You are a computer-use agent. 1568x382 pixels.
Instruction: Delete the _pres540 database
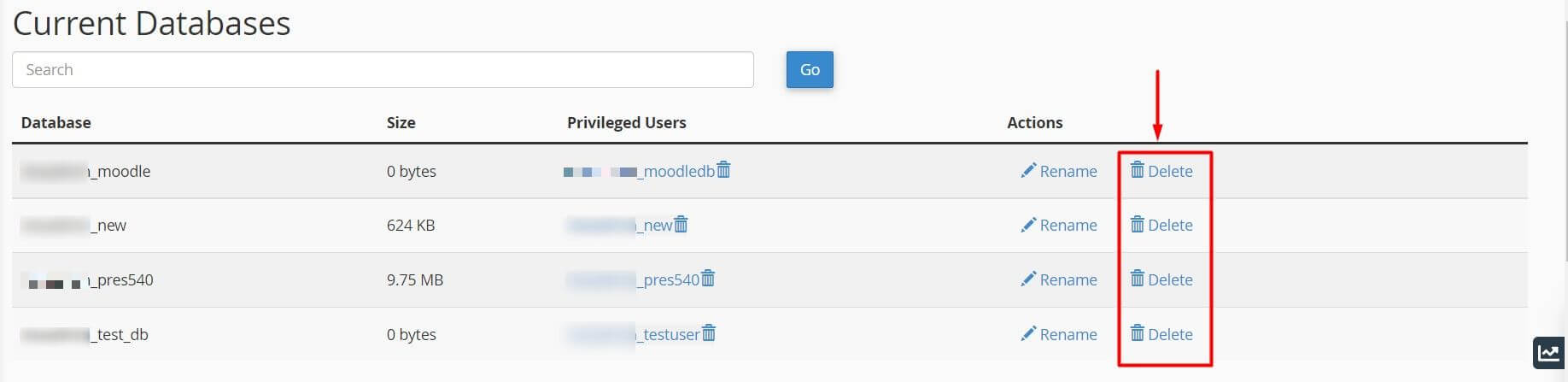click(1161, 280)
